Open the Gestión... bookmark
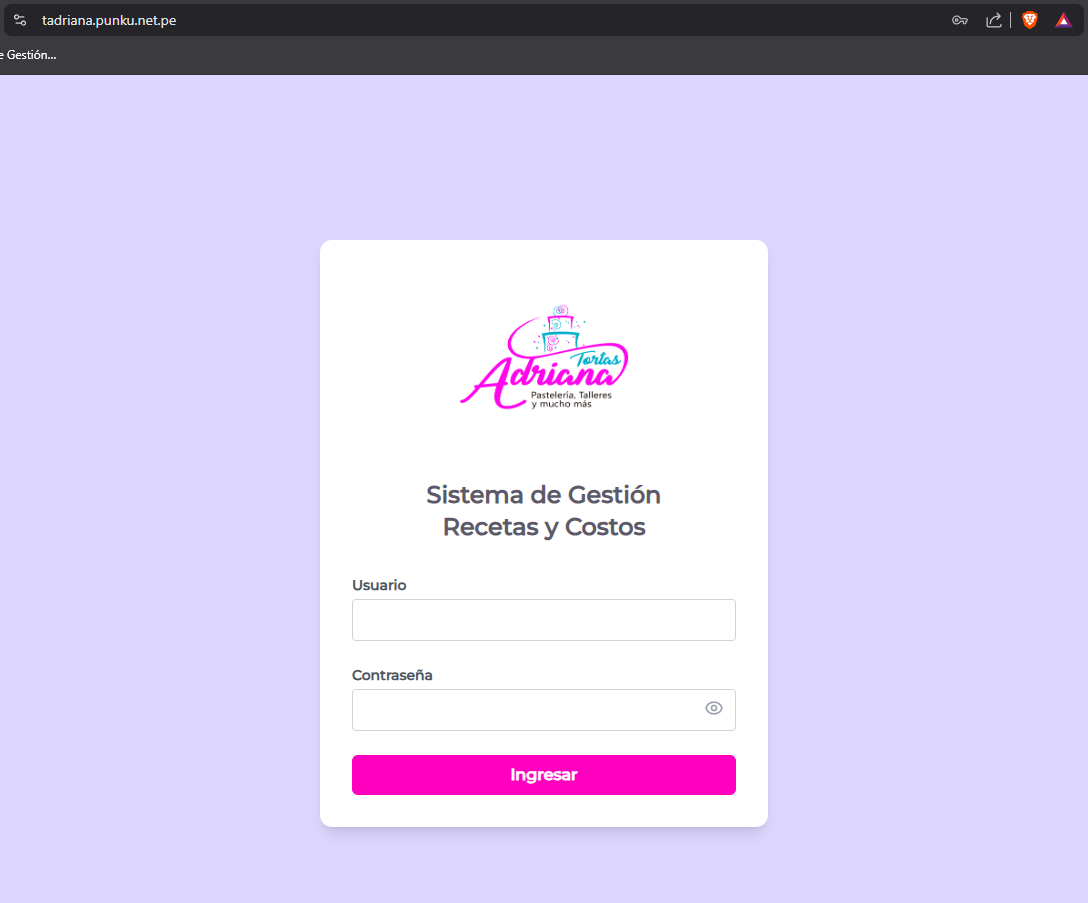The height and width of the screenshot is (903, 1088). (28, 55)
